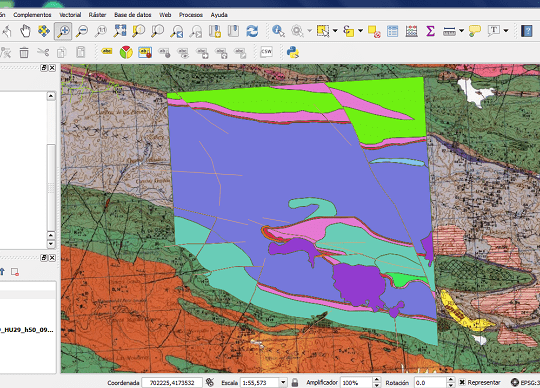Click the Refresh map icon
Image resolution: width=540 pixels, height=388 pixels.
[252, 31]
